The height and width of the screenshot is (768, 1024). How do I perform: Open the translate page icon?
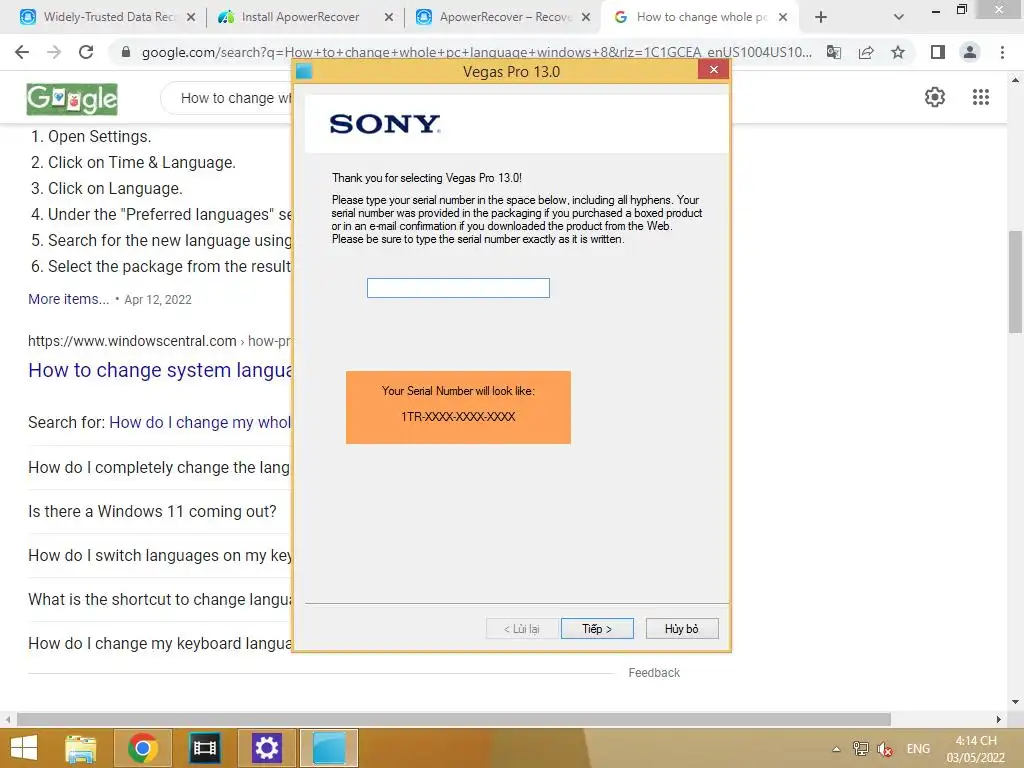(833, 52)
